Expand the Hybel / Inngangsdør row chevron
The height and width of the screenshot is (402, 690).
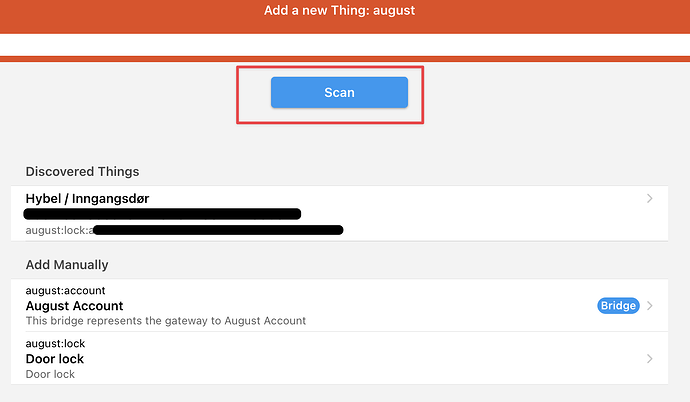tap(649, 199)
